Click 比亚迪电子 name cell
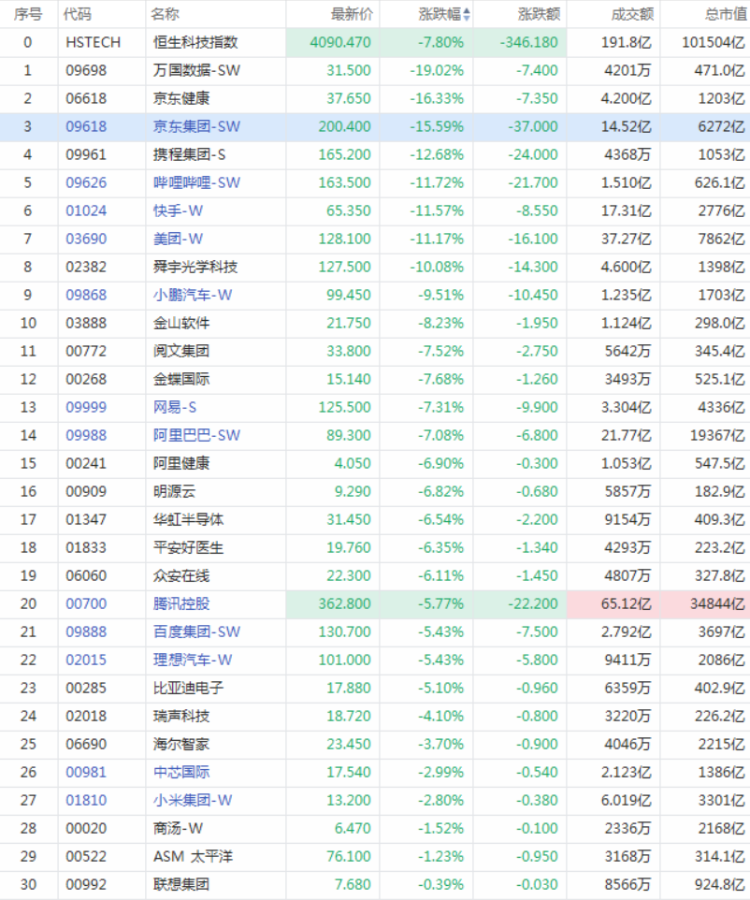 [x=188, y=688]
